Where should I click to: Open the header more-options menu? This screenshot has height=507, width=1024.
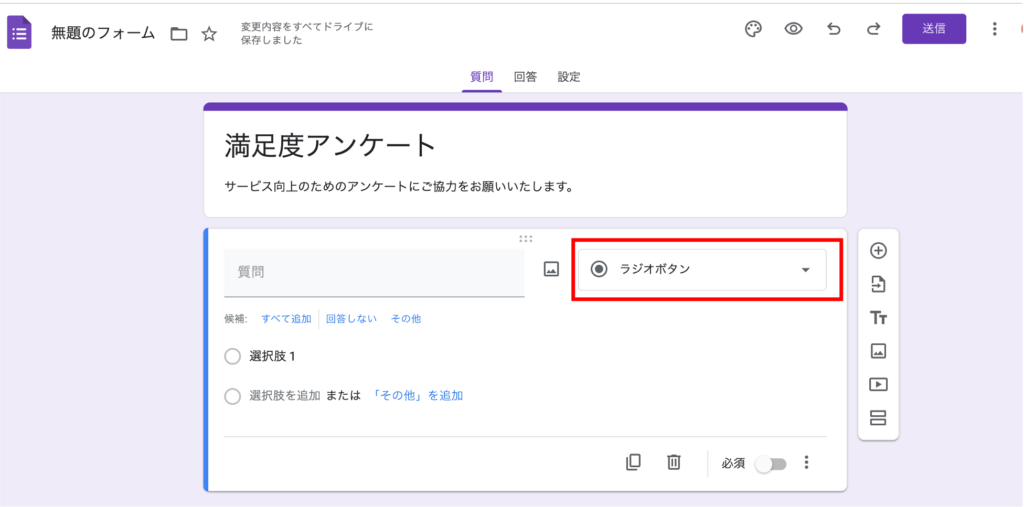[994, 29]
